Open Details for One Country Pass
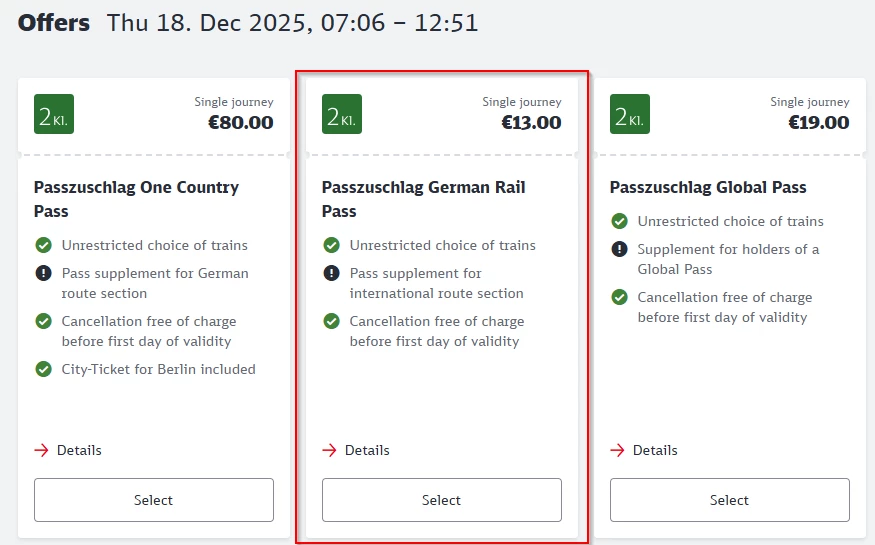 click(x=79, y=450)
